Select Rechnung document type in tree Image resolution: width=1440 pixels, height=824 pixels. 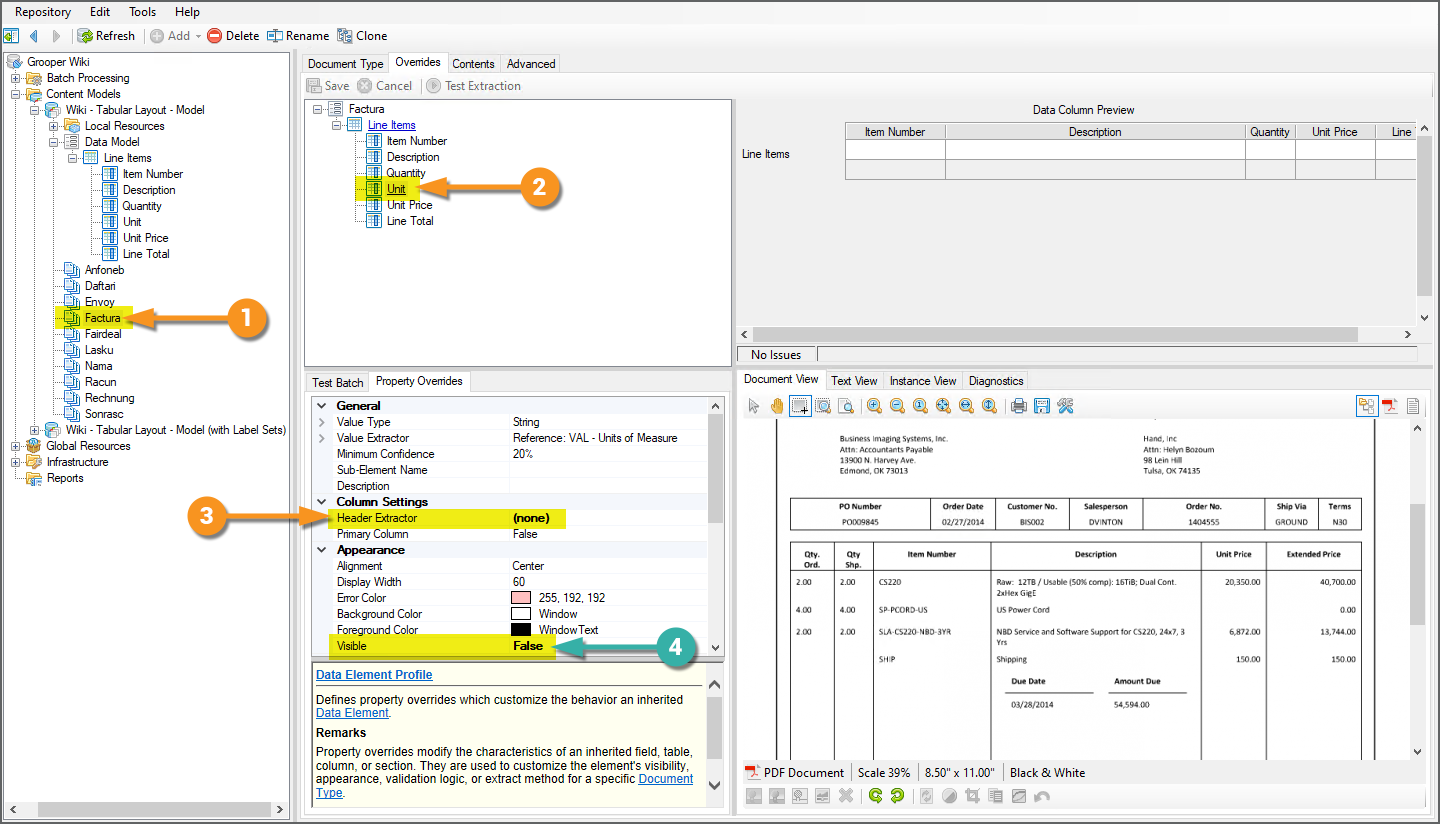pos(109,398)
